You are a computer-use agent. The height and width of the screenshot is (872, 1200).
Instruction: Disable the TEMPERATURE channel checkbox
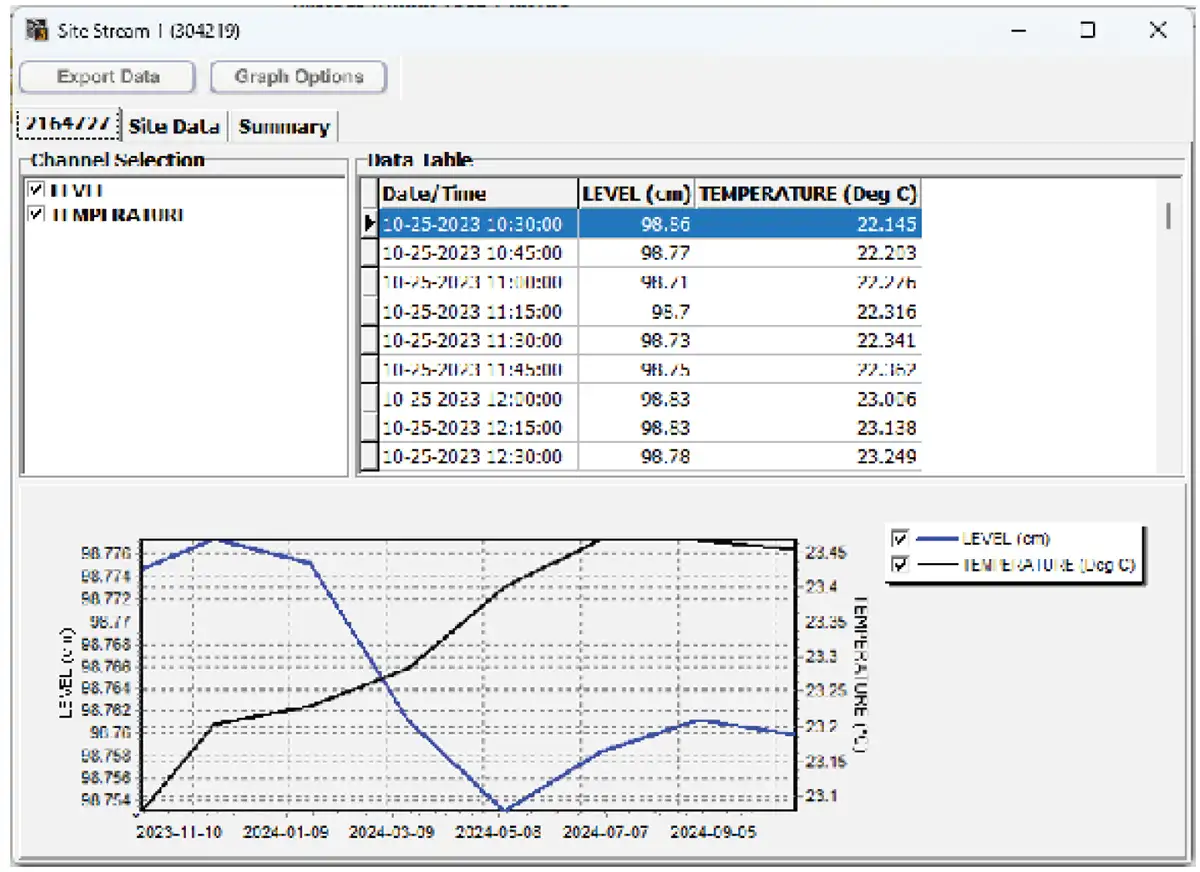pyautogui.click(x=35, y=214)
